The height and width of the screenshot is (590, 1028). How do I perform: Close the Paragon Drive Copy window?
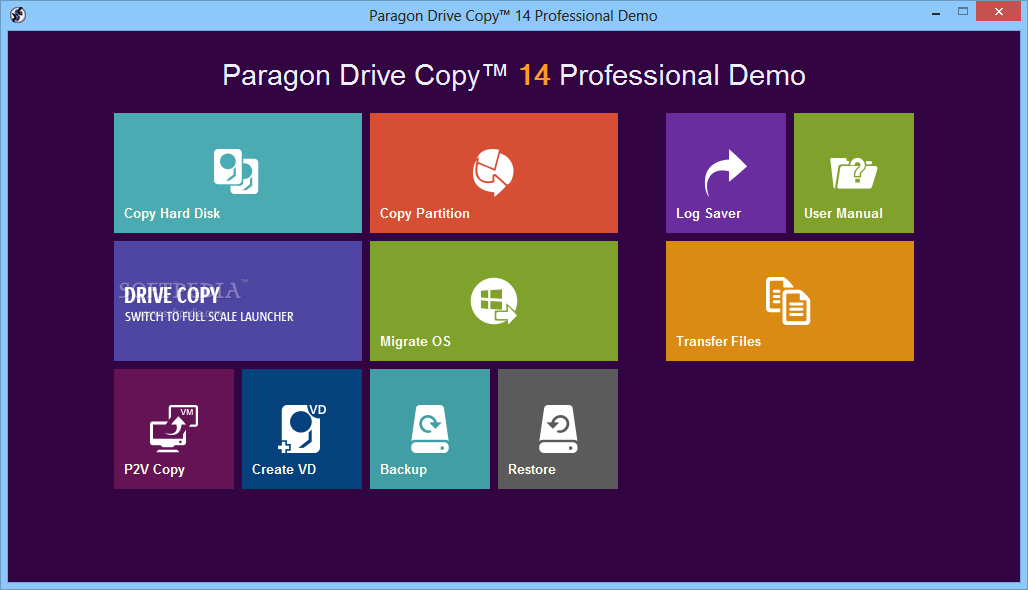[x=998, y=11]
